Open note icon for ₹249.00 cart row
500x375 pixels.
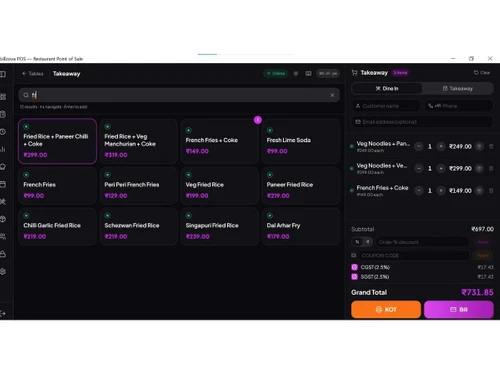(479, 146)
